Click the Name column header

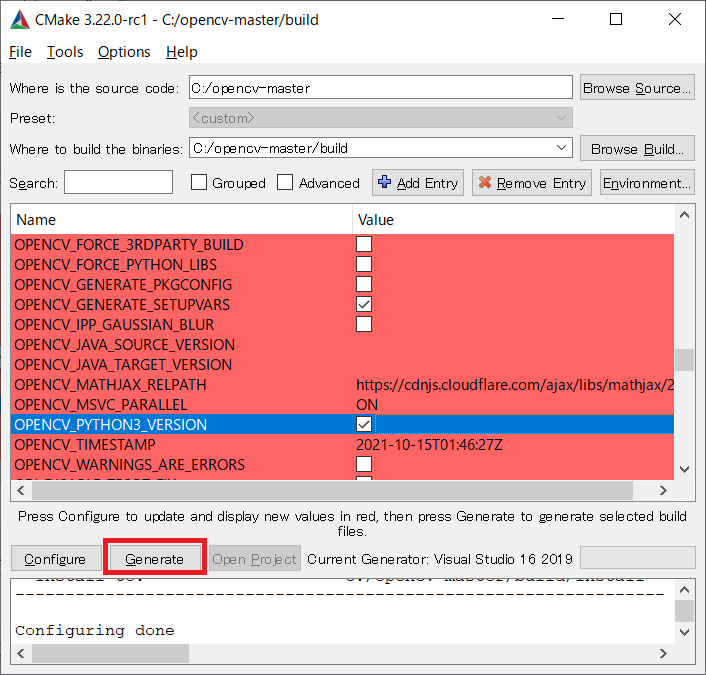[x=181, y=220]
